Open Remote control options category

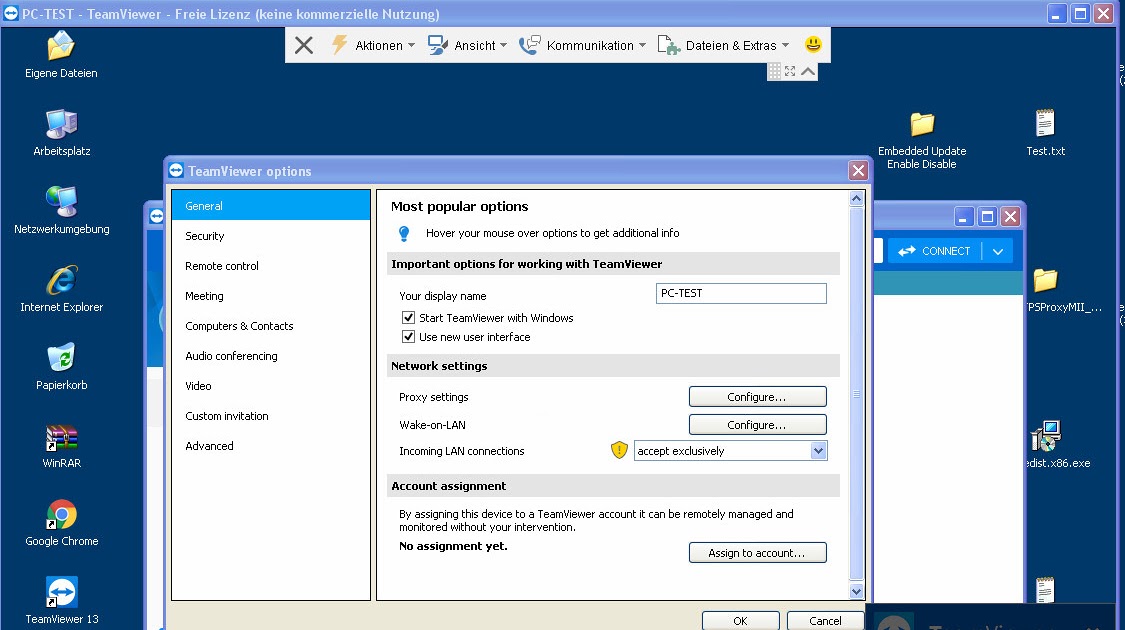pyautogui.click(x=271, y=266)
